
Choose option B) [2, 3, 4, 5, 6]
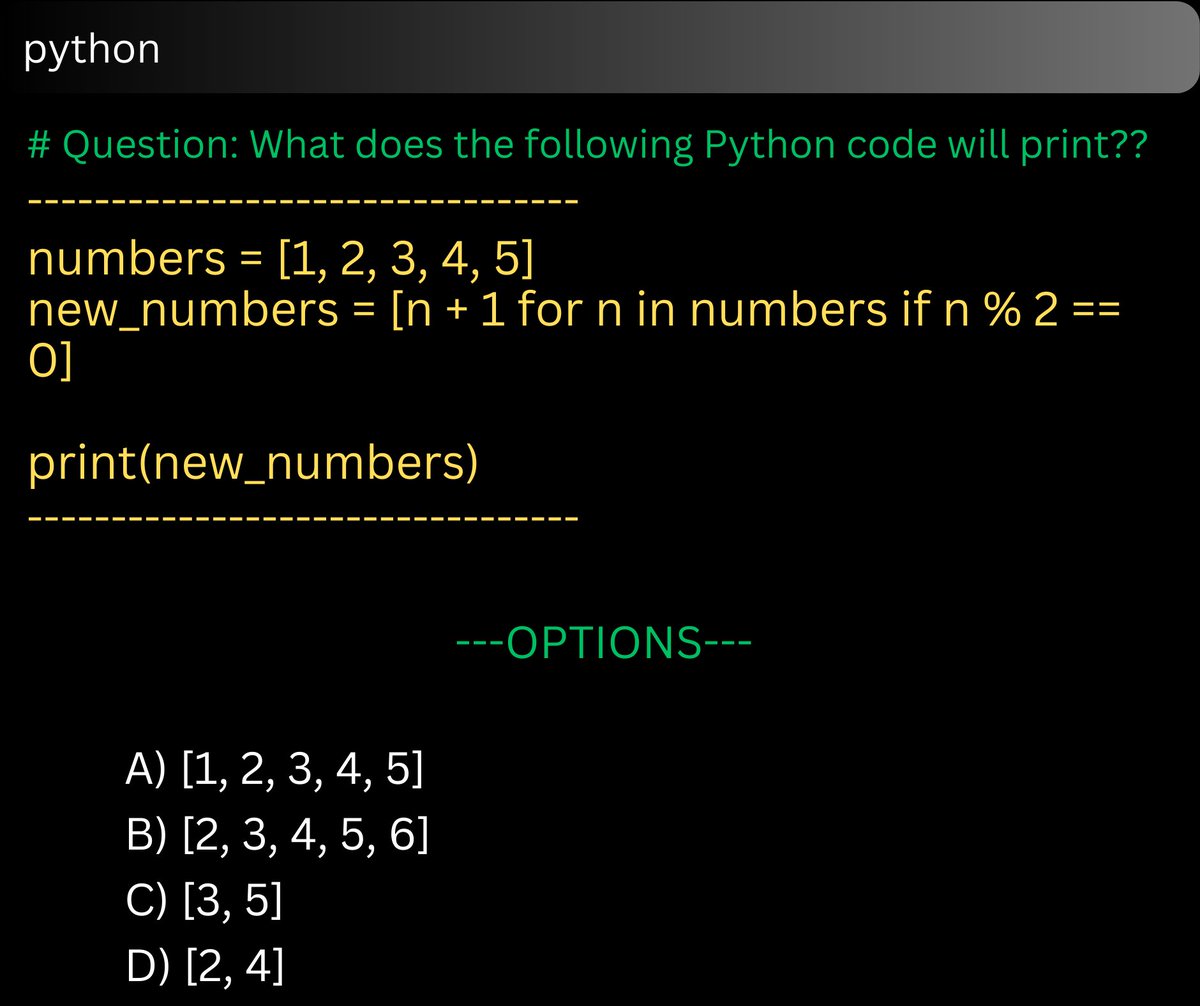(x=278, y=836)
